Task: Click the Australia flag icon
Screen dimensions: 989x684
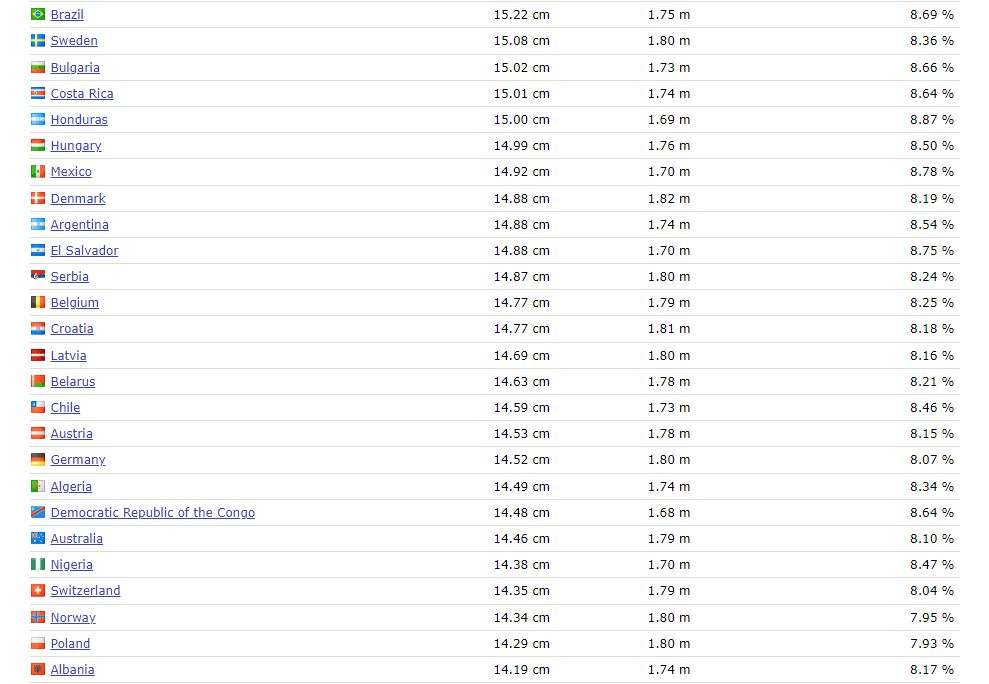Action: (x=38, y=539)
